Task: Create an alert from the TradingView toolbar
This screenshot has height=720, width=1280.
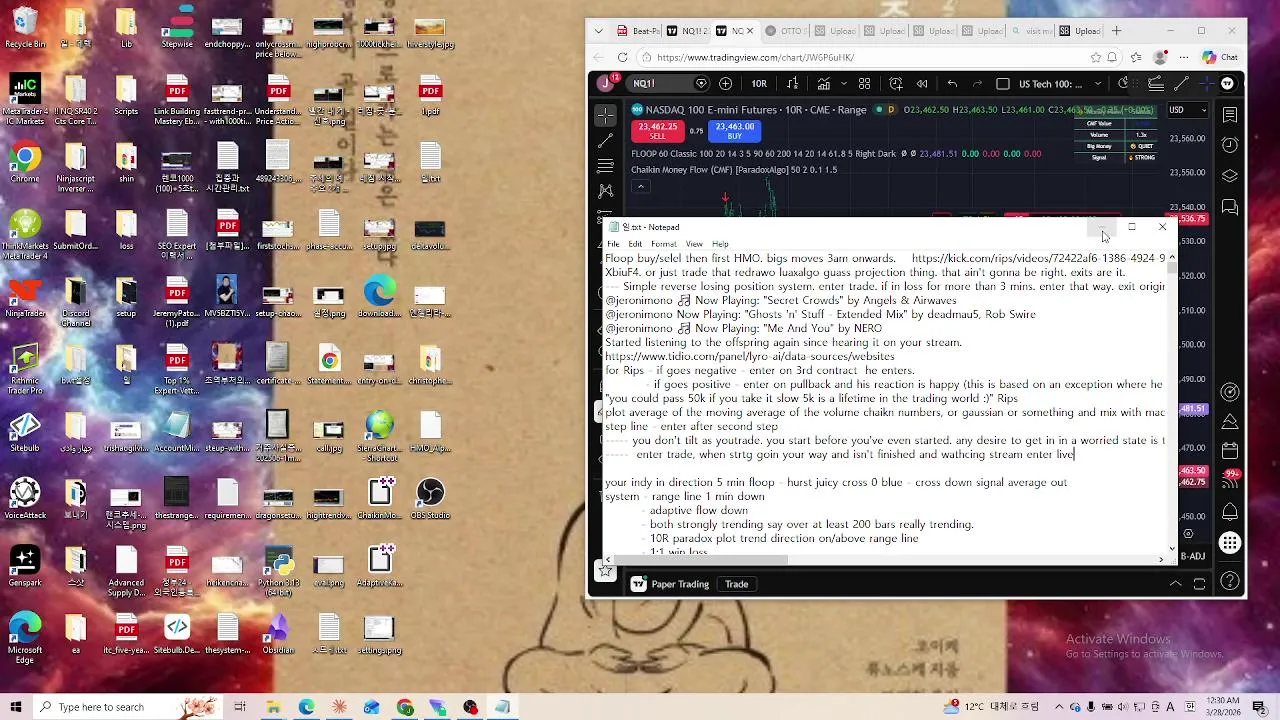Action: (x=896, y=84)
